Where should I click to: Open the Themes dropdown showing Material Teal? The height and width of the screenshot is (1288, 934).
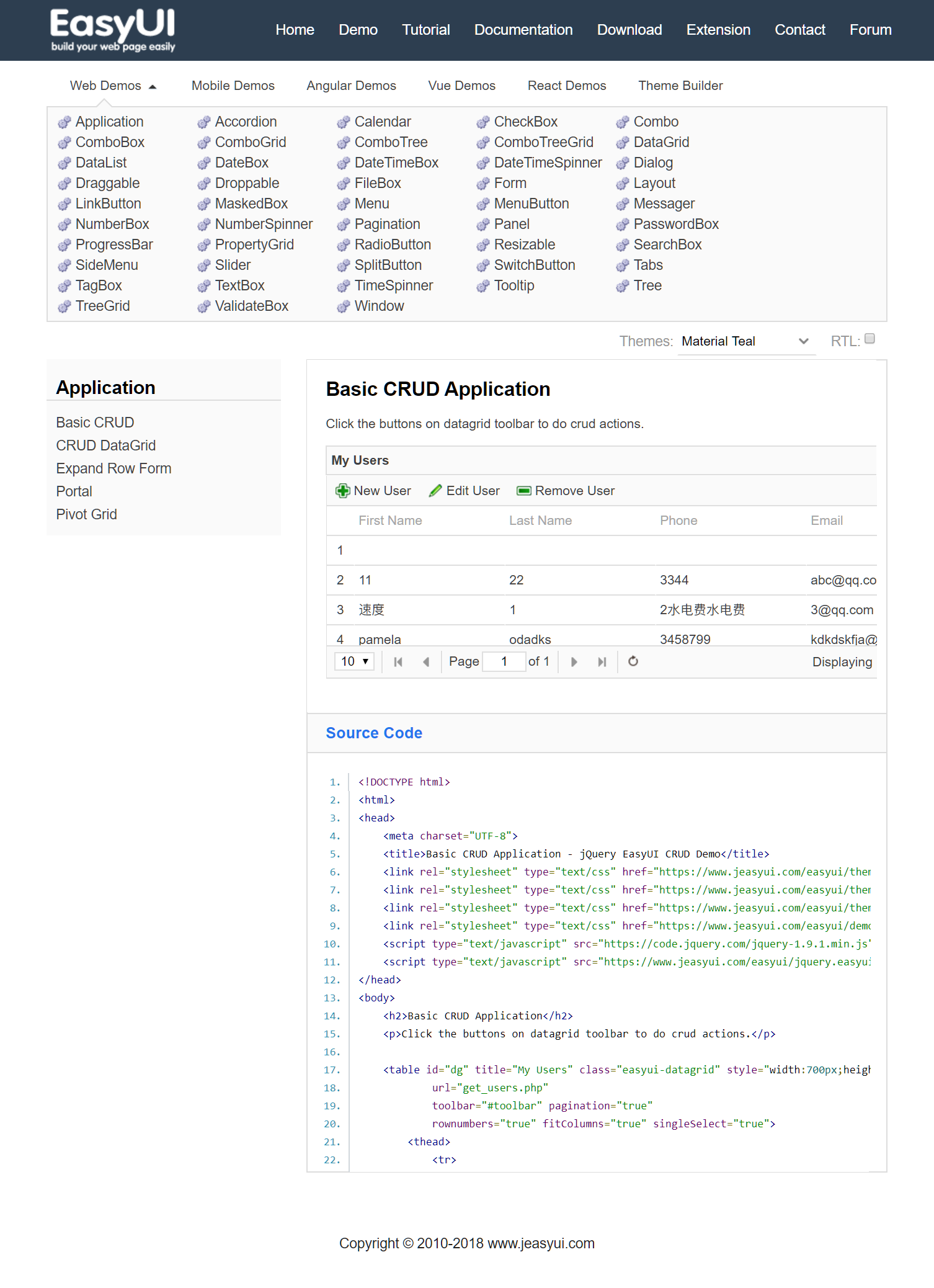click(x=747, y=341)
